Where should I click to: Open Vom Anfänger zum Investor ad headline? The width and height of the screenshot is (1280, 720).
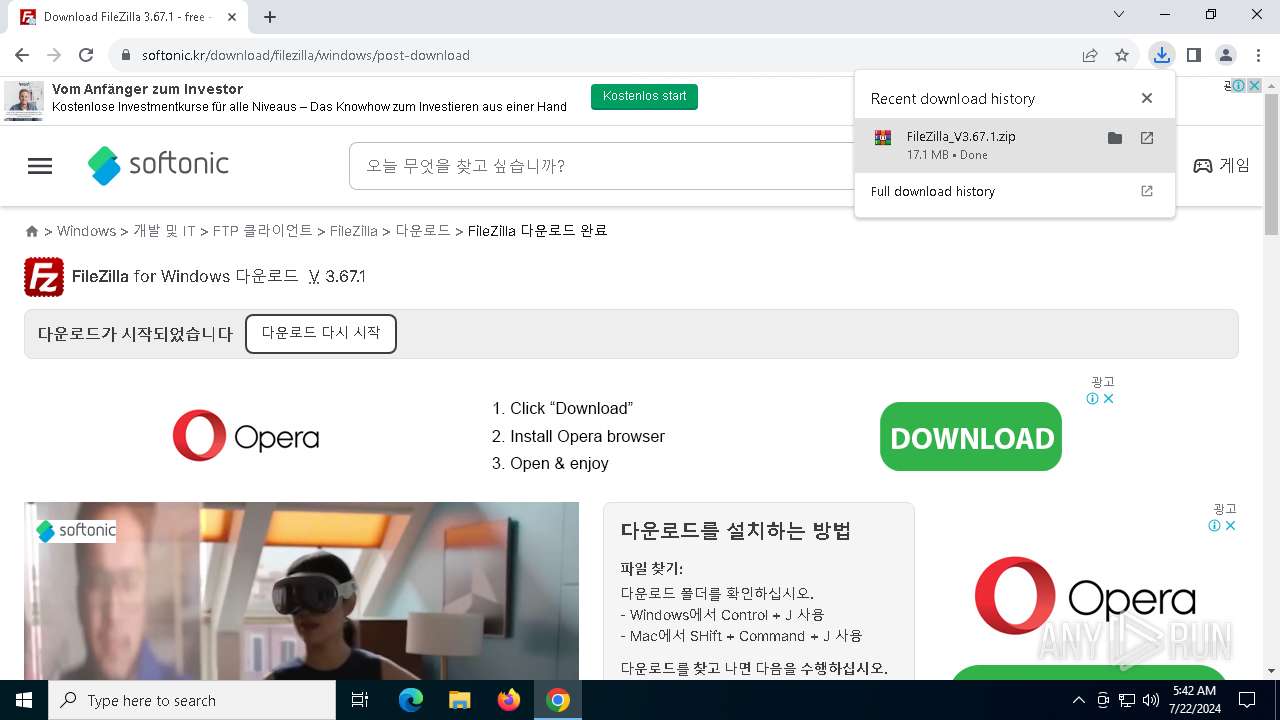coord(148,89)
